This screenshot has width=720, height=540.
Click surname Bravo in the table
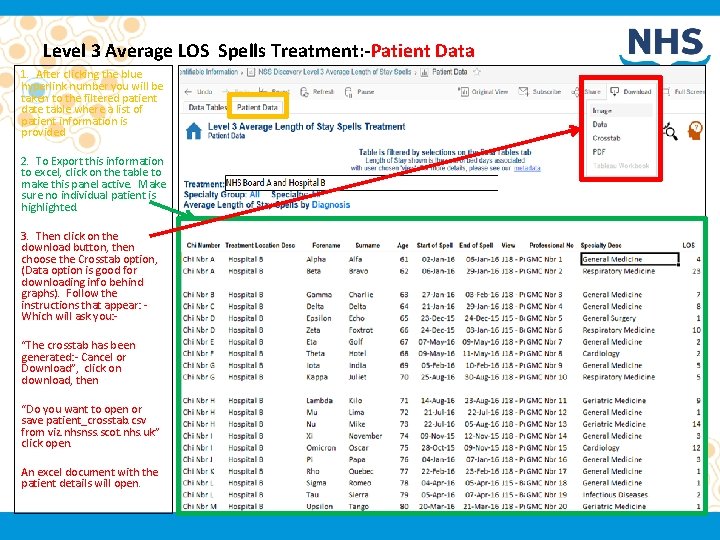pyautogui.click(x=358, y=271)
